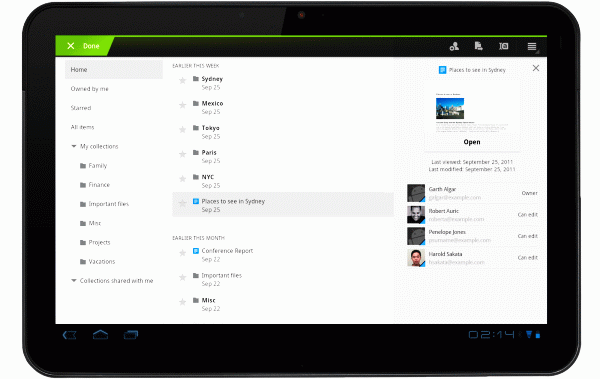Toggle star on Conference Report

[x=183, y=253]
